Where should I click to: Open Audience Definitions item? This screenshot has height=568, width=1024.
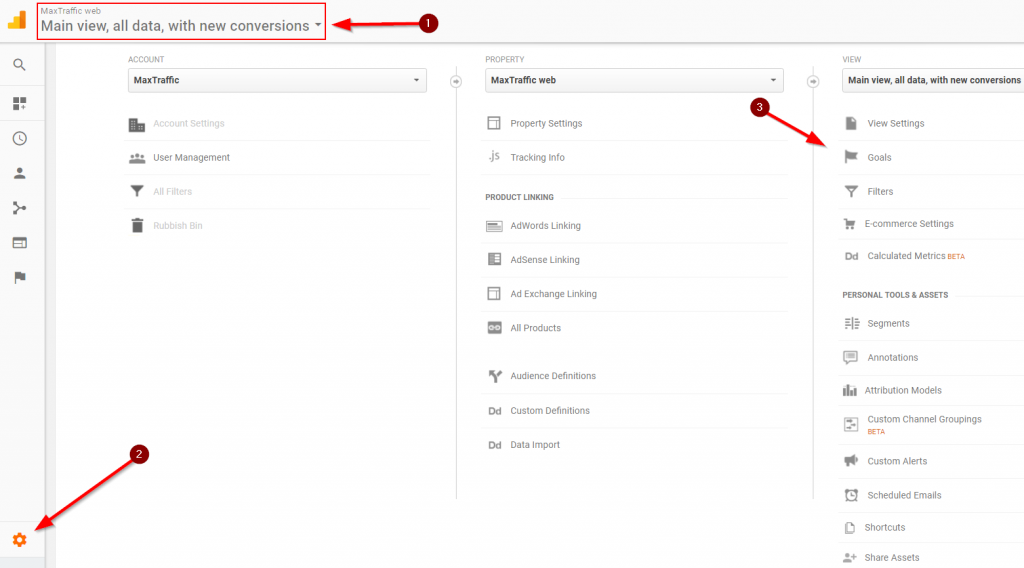pyautogui.click(x=553, y=376)
